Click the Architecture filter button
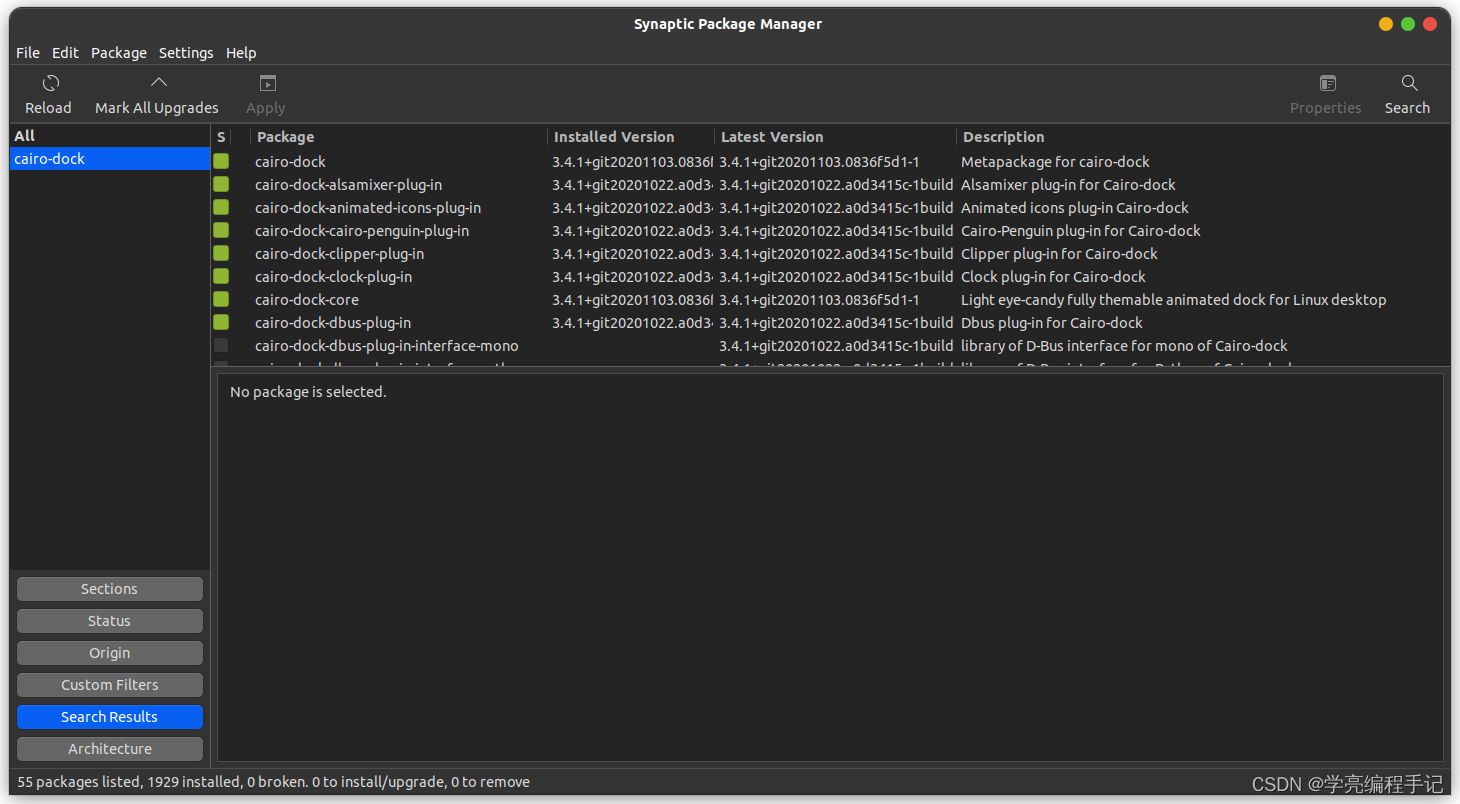This screenshot has height=804, width=1460. (x=110, y=749)
